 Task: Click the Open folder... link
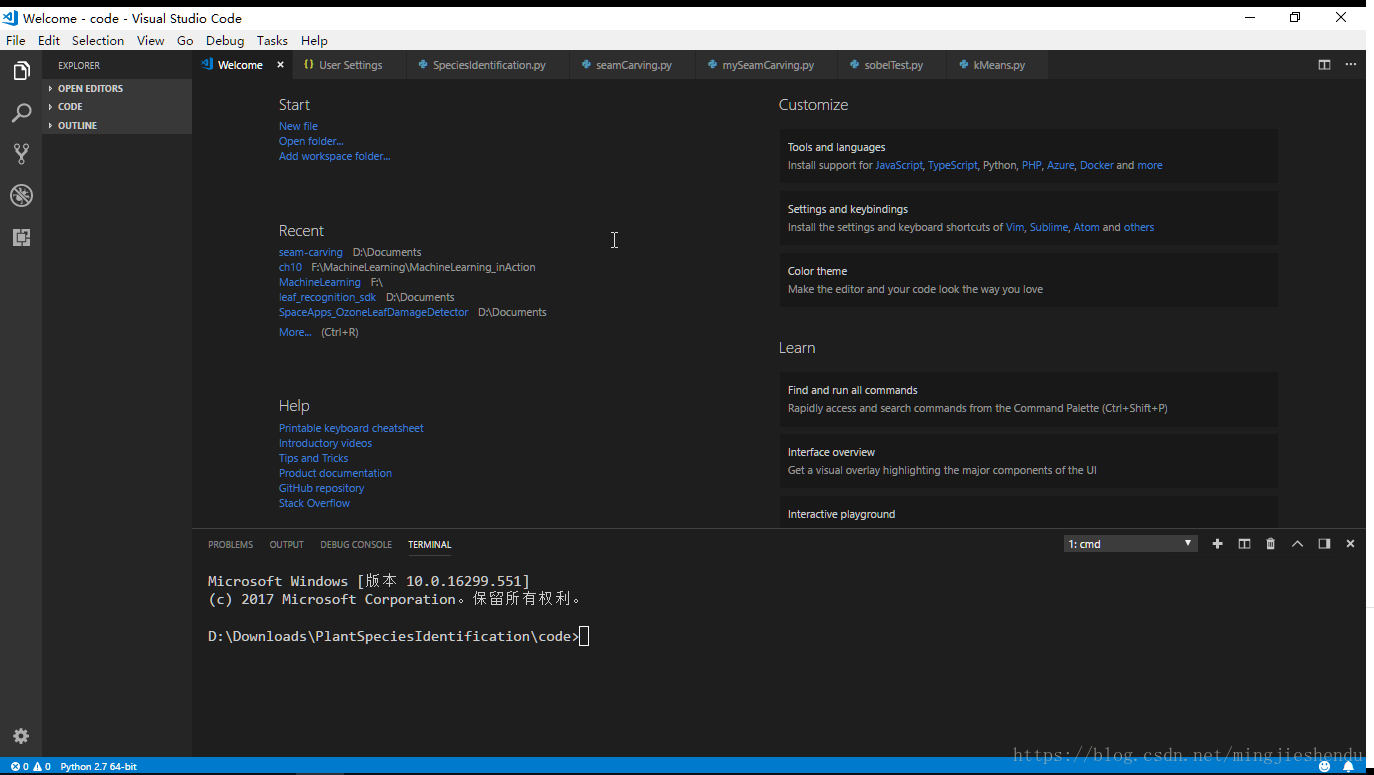(x=311, y=141)
